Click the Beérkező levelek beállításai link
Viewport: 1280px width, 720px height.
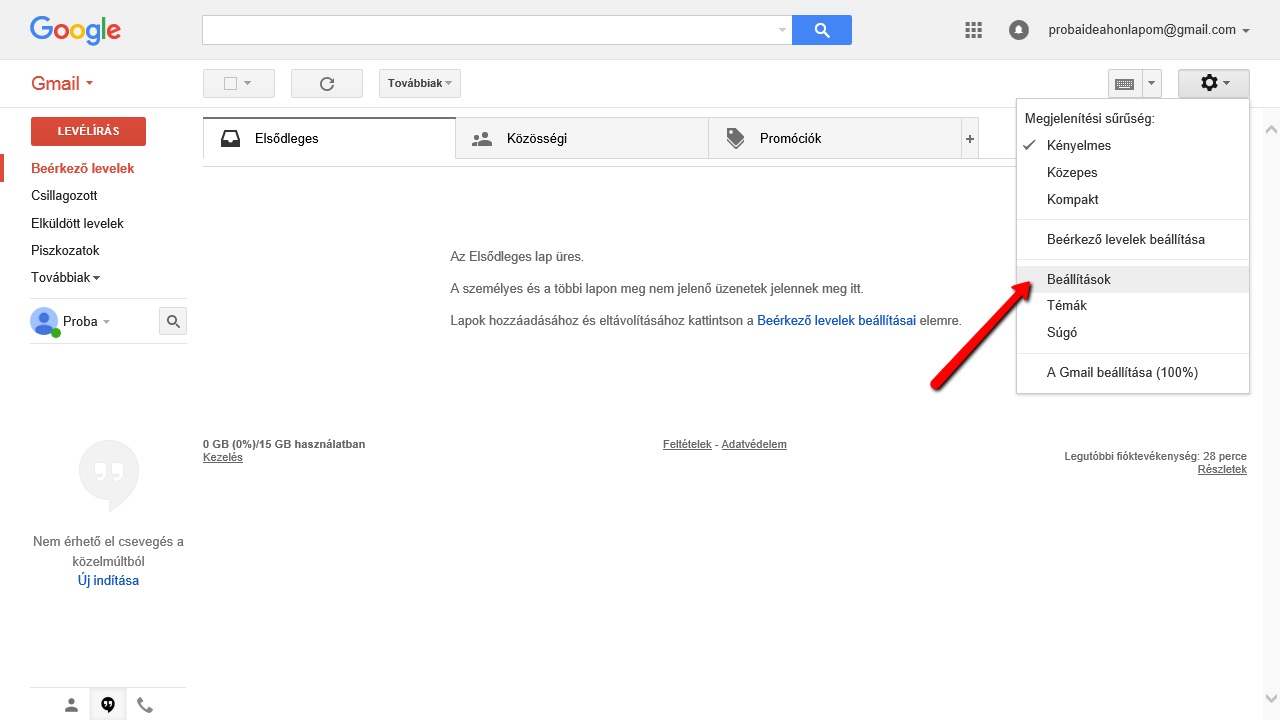[836, 321]
